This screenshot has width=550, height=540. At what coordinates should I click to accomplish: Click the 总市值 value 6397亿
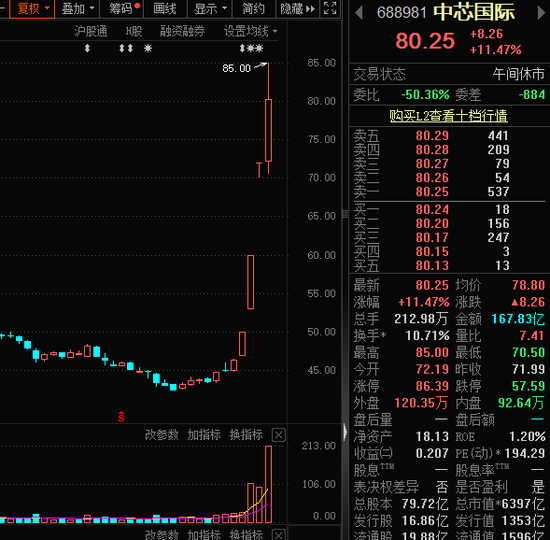coord(523,504)
